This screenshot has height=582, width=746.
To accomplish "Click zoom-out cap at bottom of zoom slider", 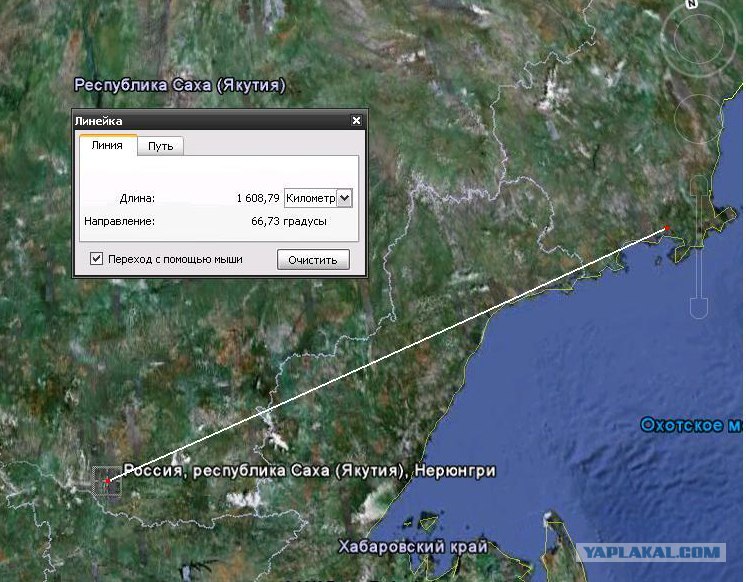I will pos(699,308).
